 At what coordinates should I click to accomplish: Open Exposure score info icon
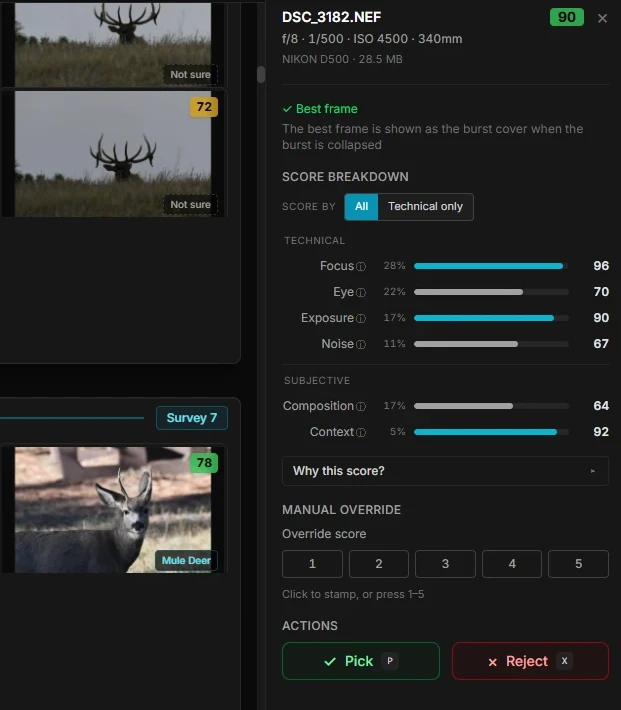[x=361, y=318]
